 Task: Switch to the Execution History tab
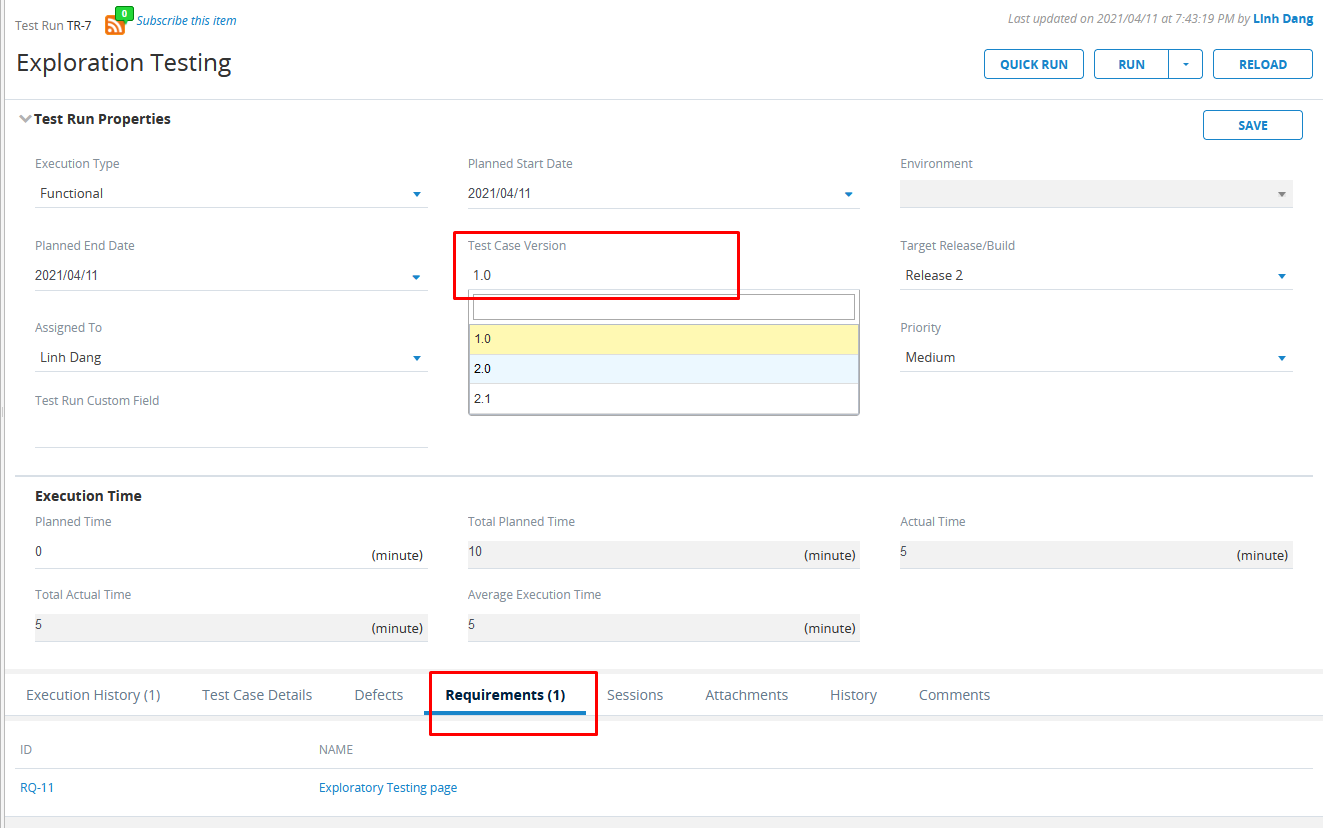tap(93, 695)
